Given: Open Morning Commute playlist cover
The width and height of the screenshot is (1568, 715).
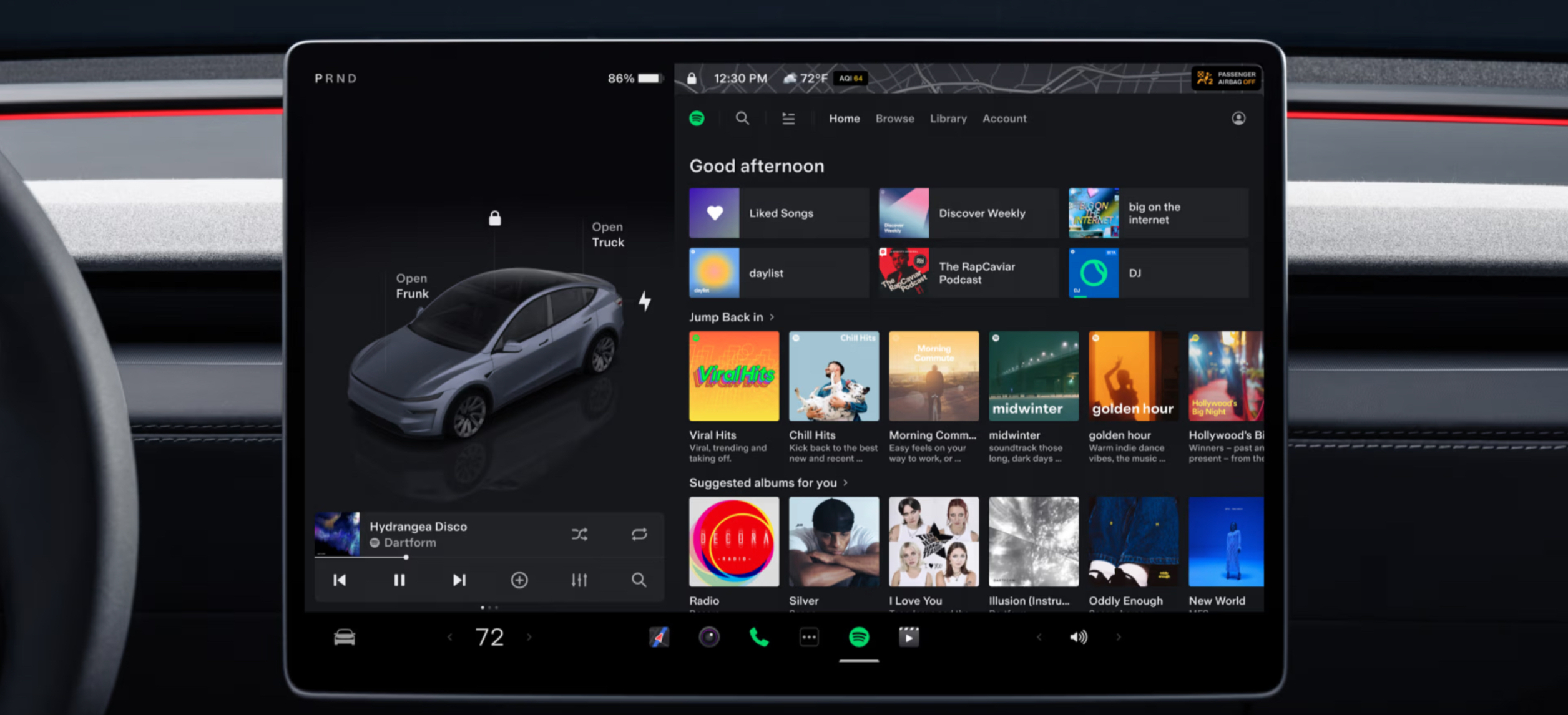Looking at the screenshot, I should pos(934,376).
